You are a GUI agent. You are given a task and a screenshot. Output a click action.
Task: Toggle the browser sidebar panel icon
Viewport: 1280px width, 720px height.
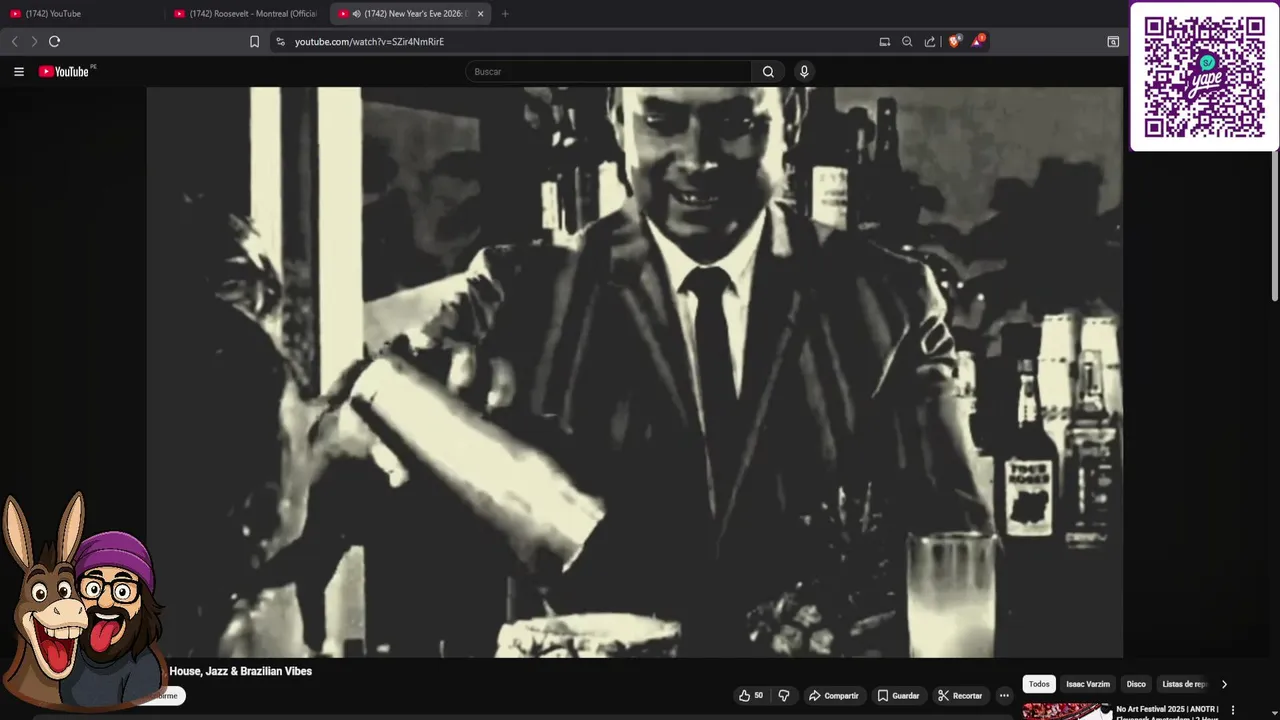tap(1113, 41)
